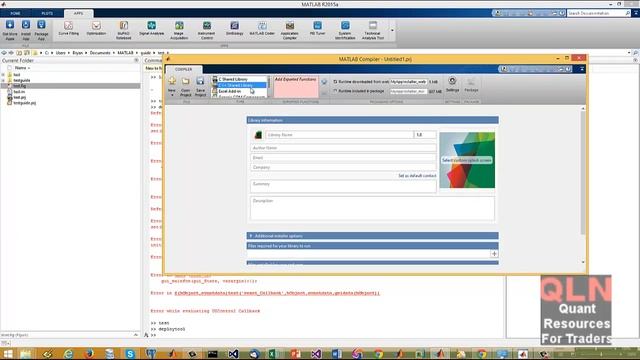Select the APPS tab
The image size is (640, 360).
pyautogui.click(x=78, y=13)
